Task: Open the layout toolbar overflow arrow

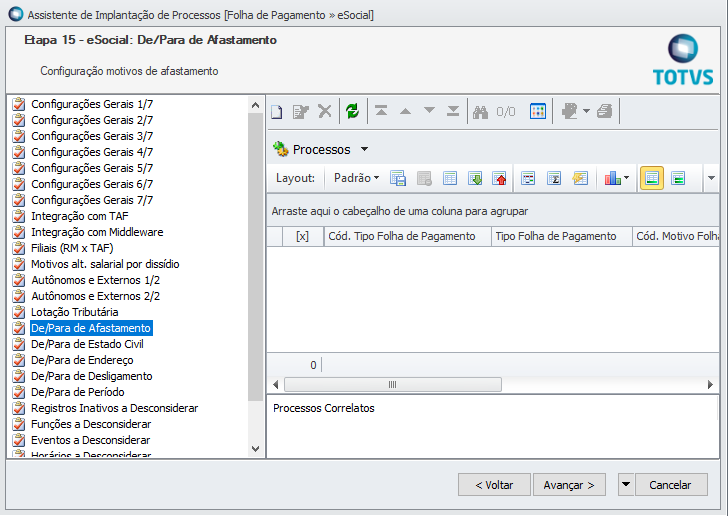Action: tap(711, 178)
